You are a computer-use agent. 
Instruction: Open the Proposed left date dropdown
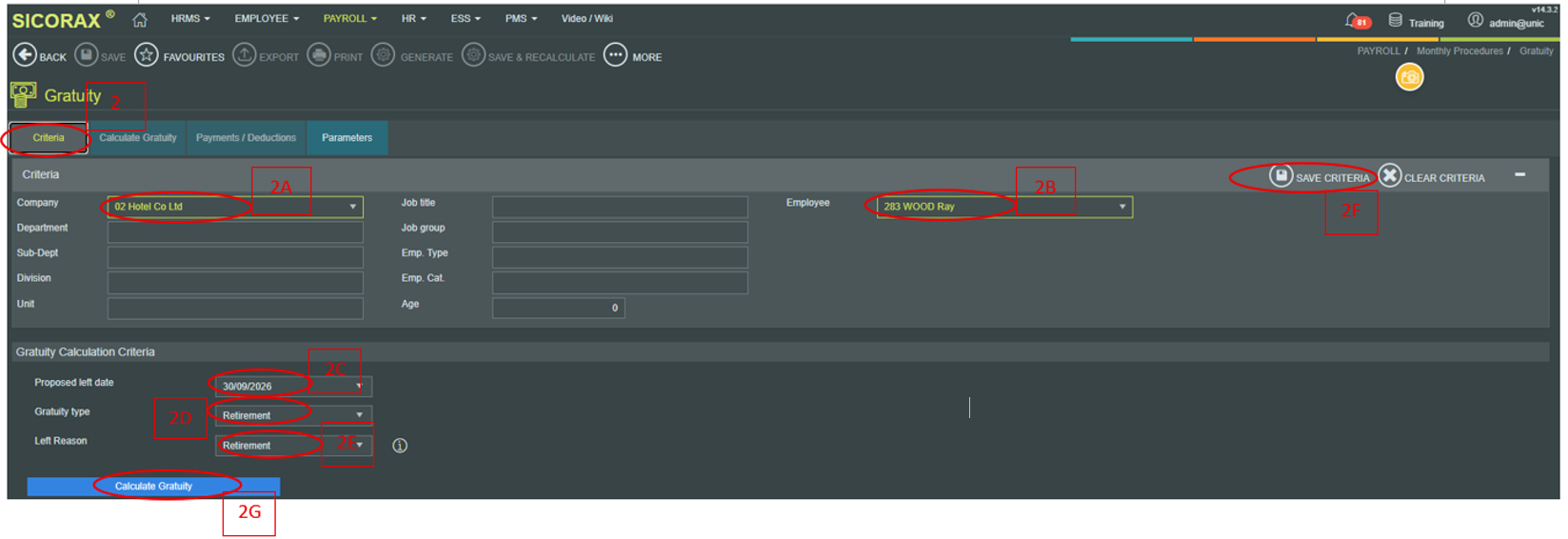(x=293, y=386)
